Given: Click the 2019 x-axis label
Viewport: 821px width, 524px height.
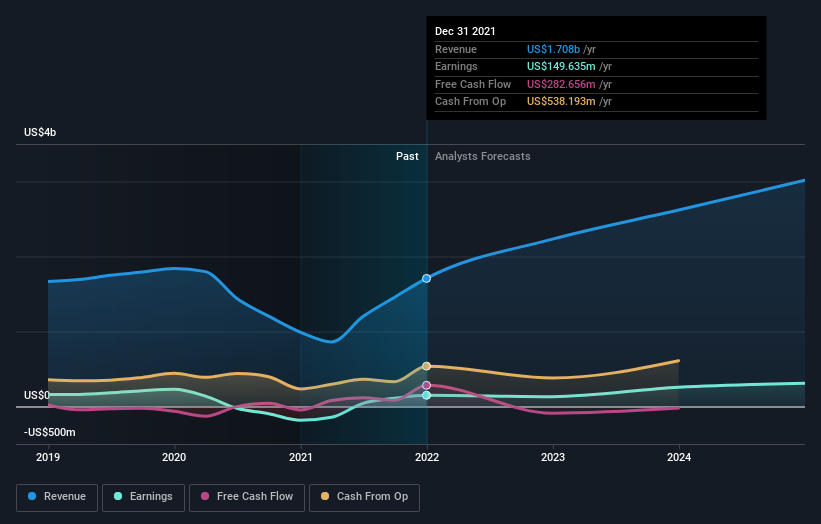Looking at the screenshot, I should click(x=48, y=458).
